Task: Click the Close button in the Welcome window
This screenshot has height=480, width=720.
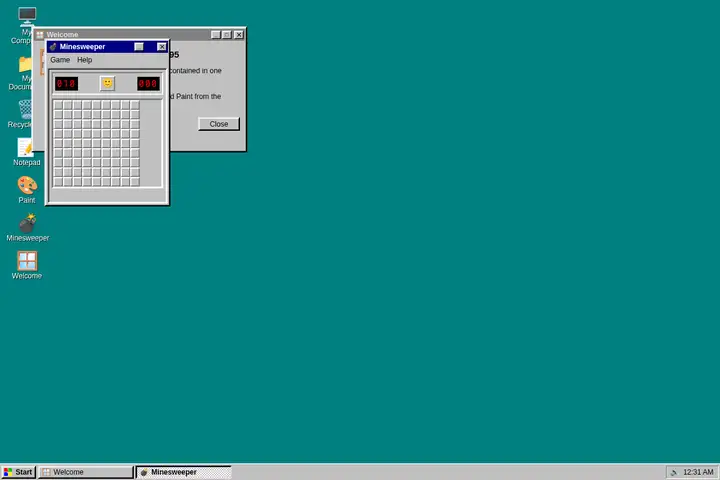Action: [x=219, y=124]
